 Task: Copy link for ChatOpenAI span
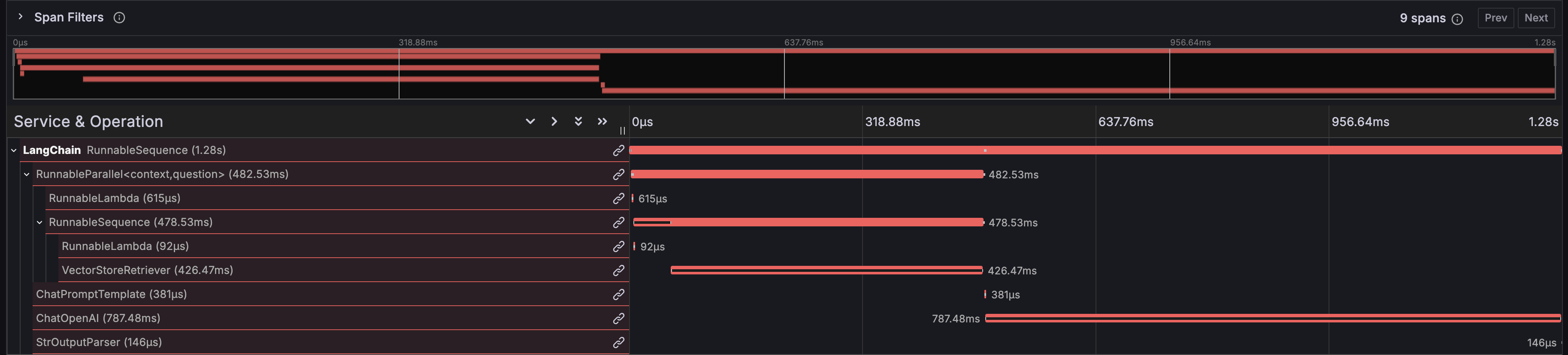[x=618, y=319]
